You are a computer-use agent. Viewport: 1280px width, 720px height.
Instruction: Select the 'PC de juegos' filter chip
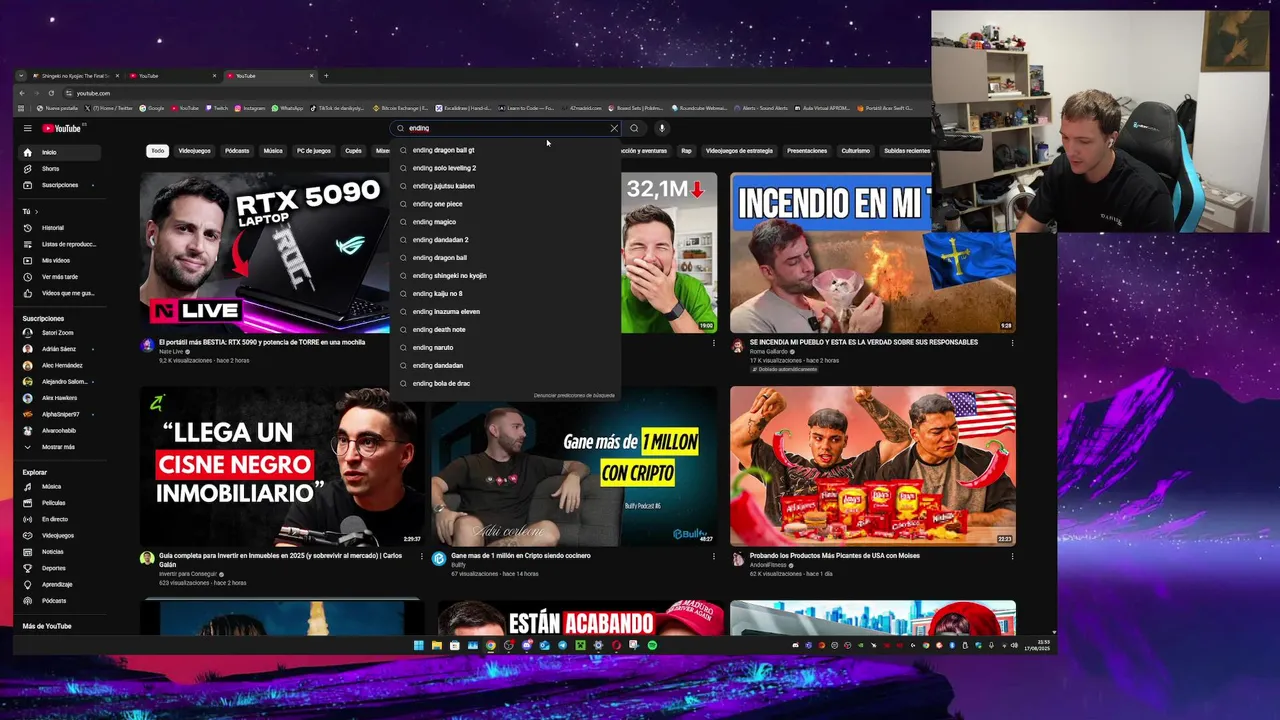[x=313, y=151]
